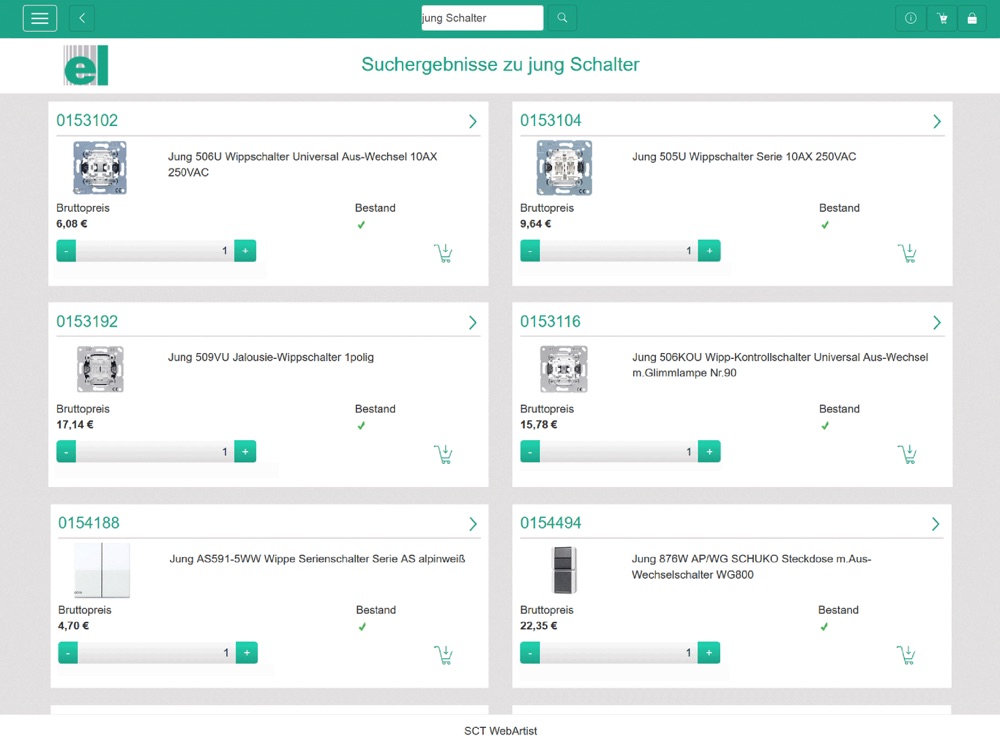This screenshot has height=750, width=1000.
Task: Click quantity field of item 0154494
Action: (x=619, y=652)
